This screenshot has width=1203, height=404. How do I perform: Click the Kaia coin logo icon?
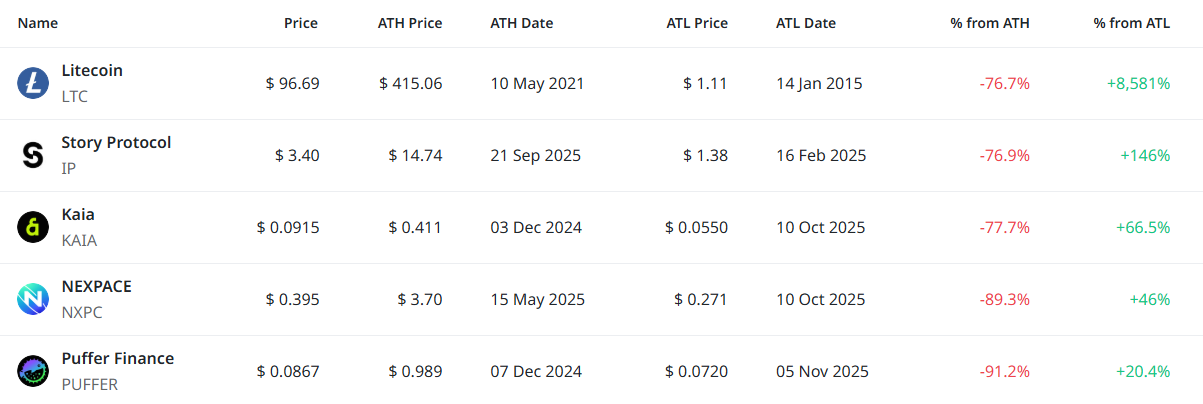click(x=33, y=227)
